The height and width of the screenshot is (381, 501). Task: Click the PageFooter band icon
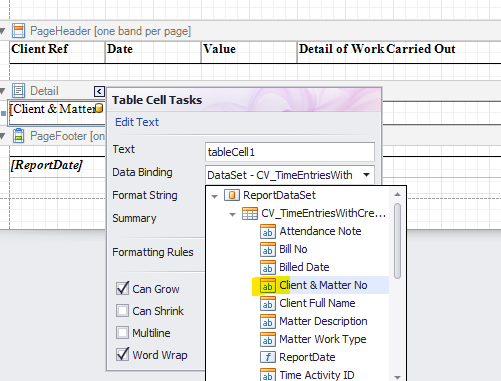click(x=18, y=136)
